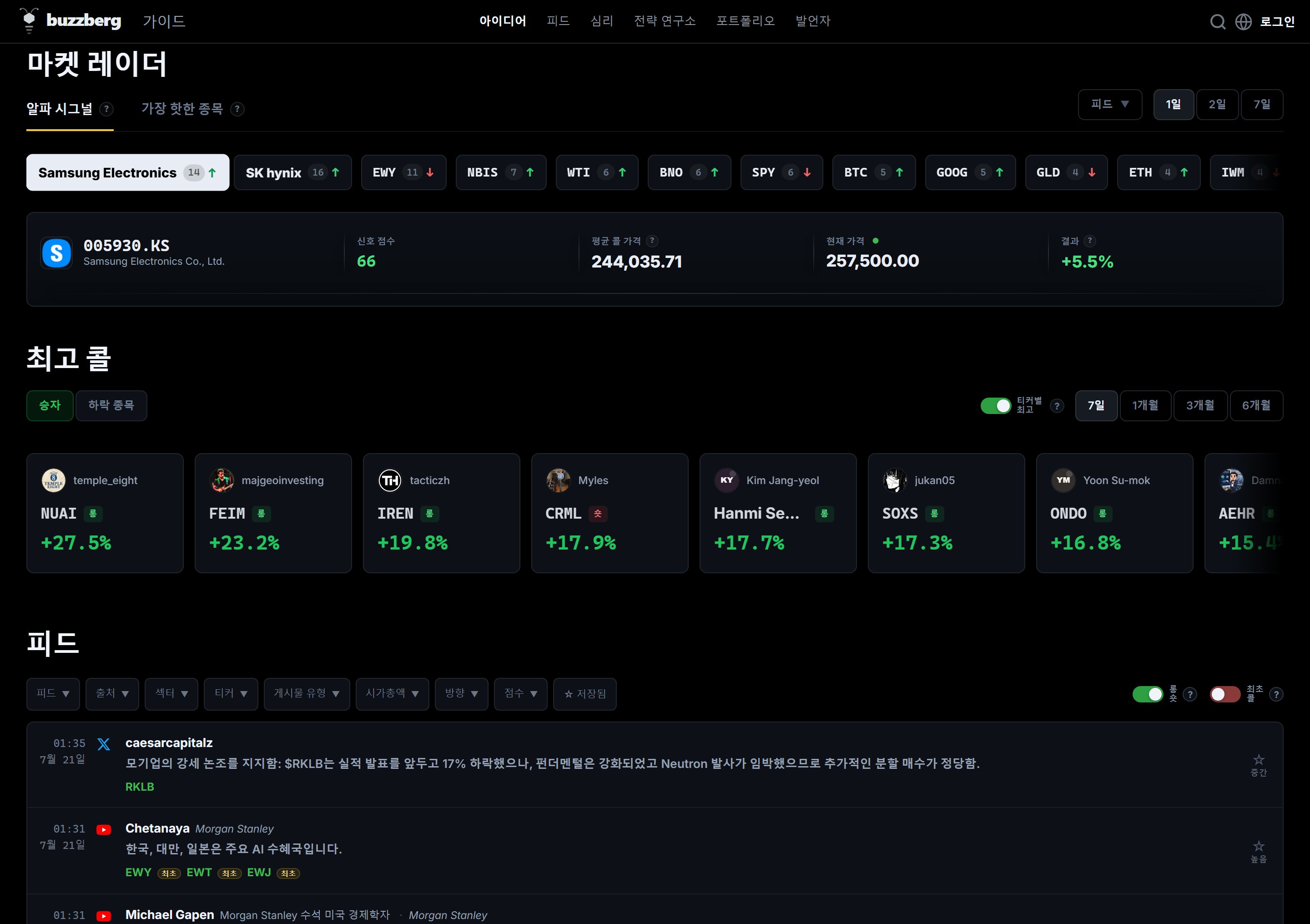Click help icon next to 알파 시그널
This screenshot has height=924, width=1310.
pos(106,109)
